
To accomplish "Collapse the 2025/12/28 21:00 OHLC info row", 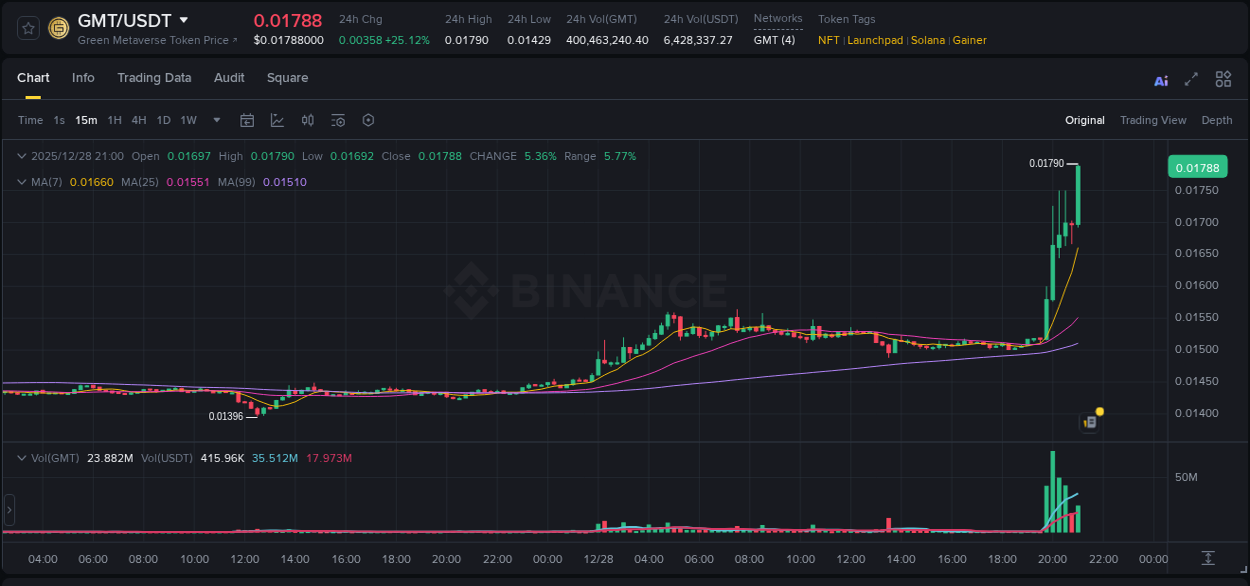I will point(22,156).
